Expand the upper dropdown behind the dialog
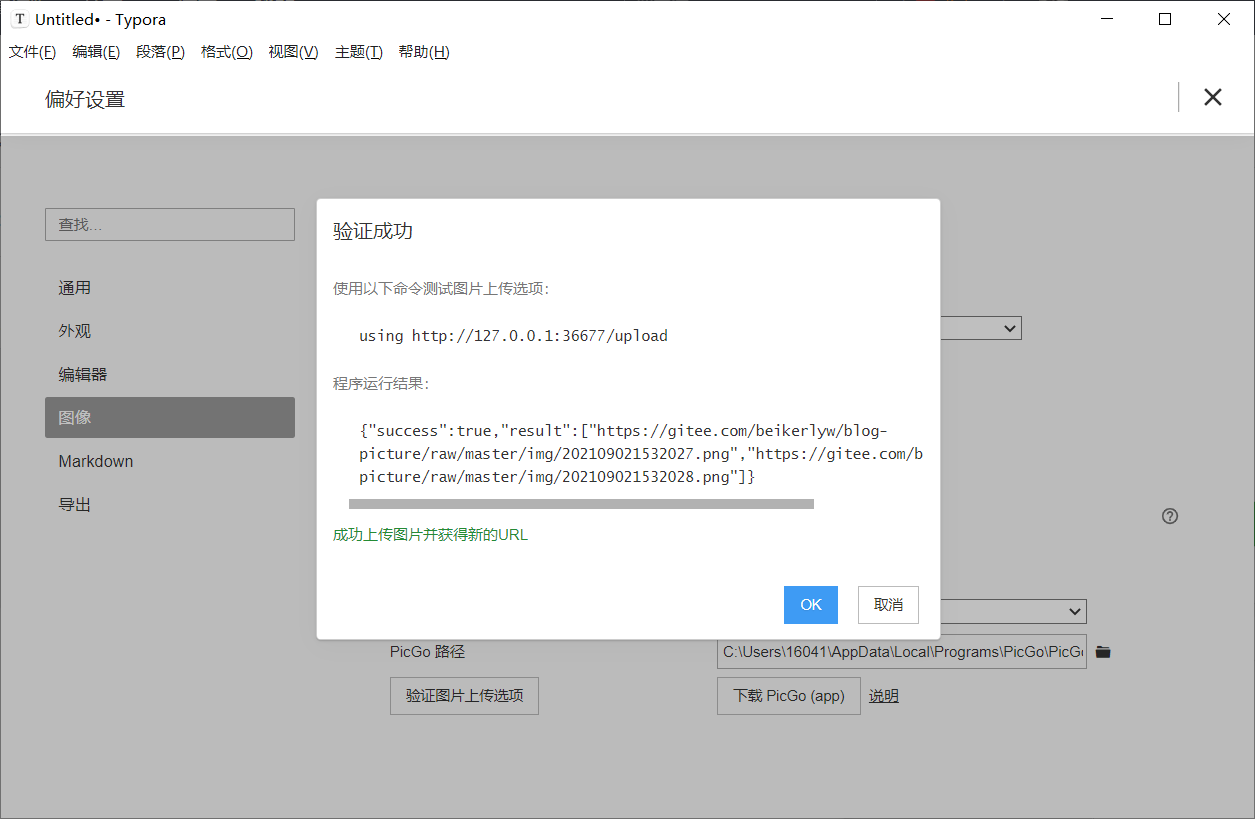Screen dimensions: 1255x819 (980, 328)
